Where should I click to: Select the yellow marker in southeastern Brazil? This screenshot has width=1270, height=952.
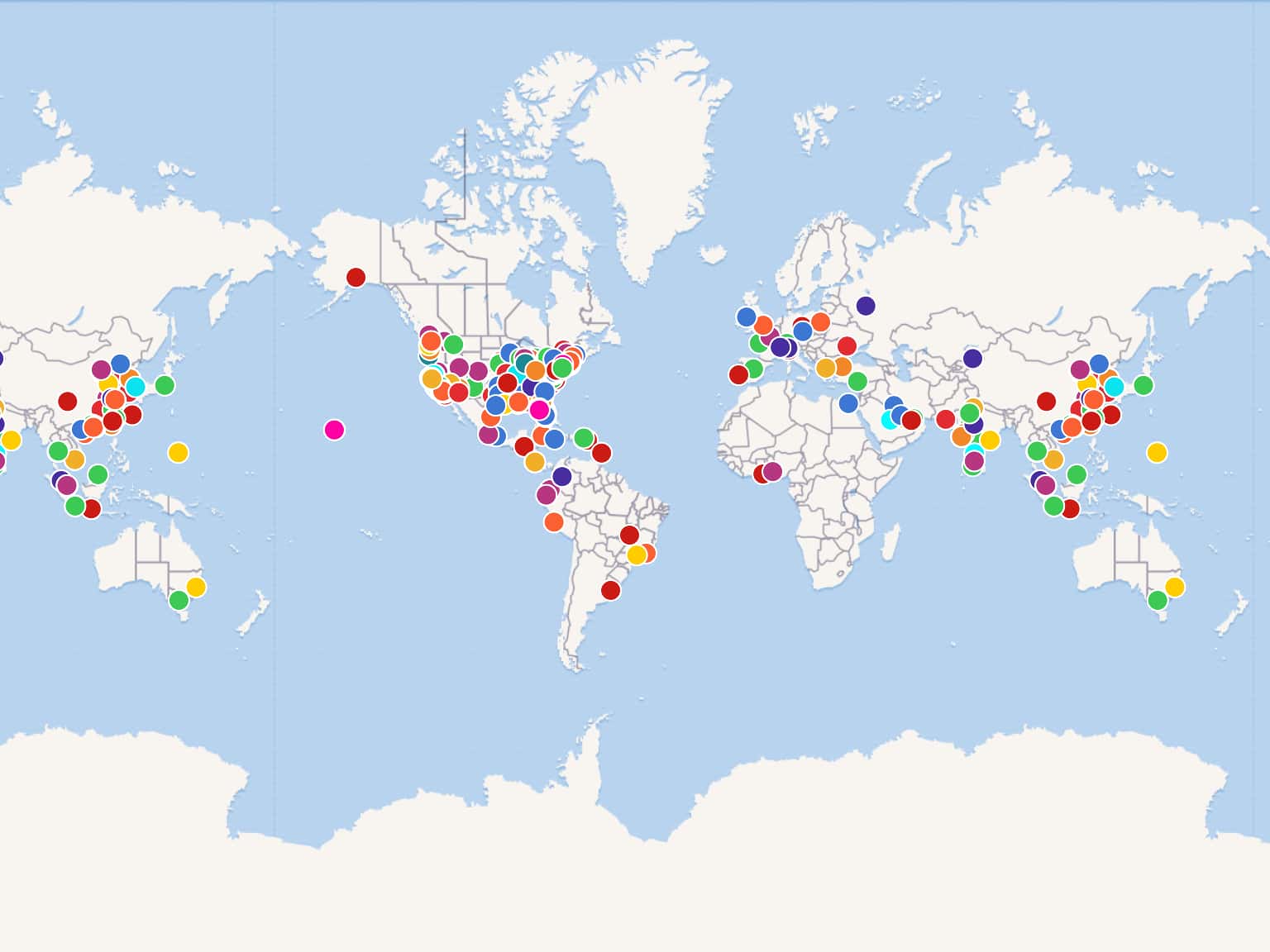tap(636, 555)
